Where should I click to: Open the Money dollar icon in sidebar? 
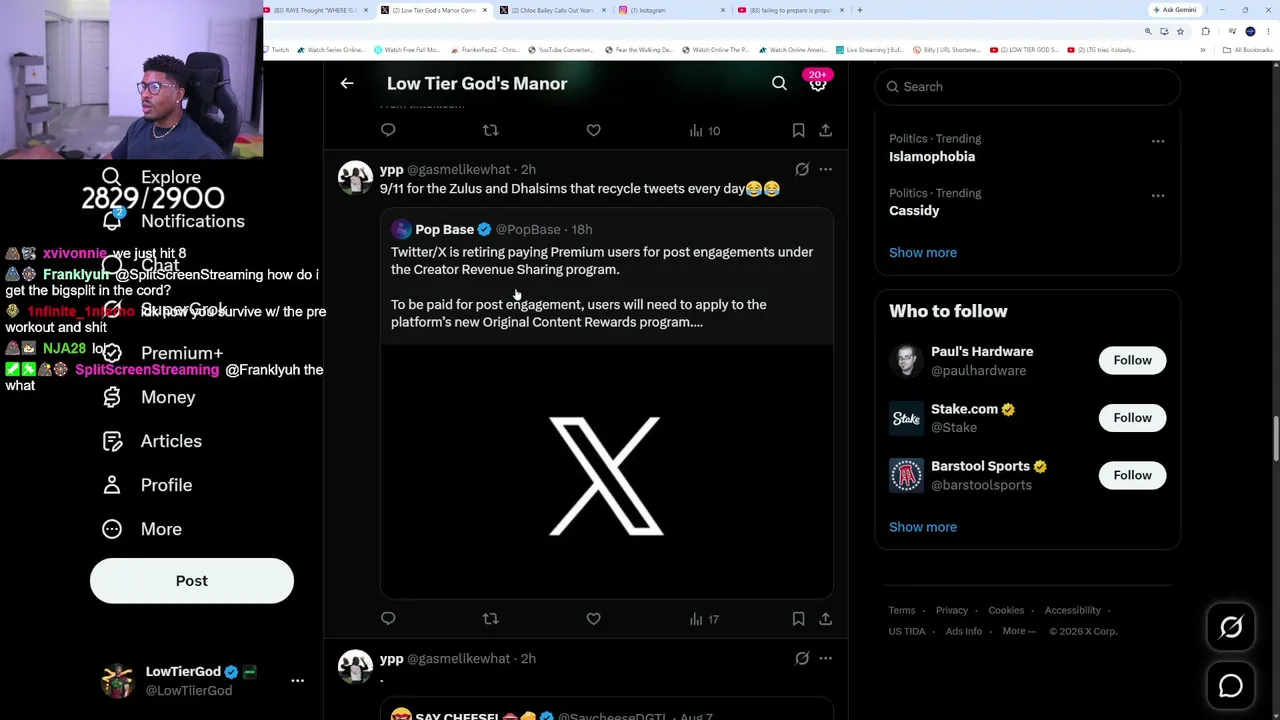pyautogui.click(x=112, y=397)
